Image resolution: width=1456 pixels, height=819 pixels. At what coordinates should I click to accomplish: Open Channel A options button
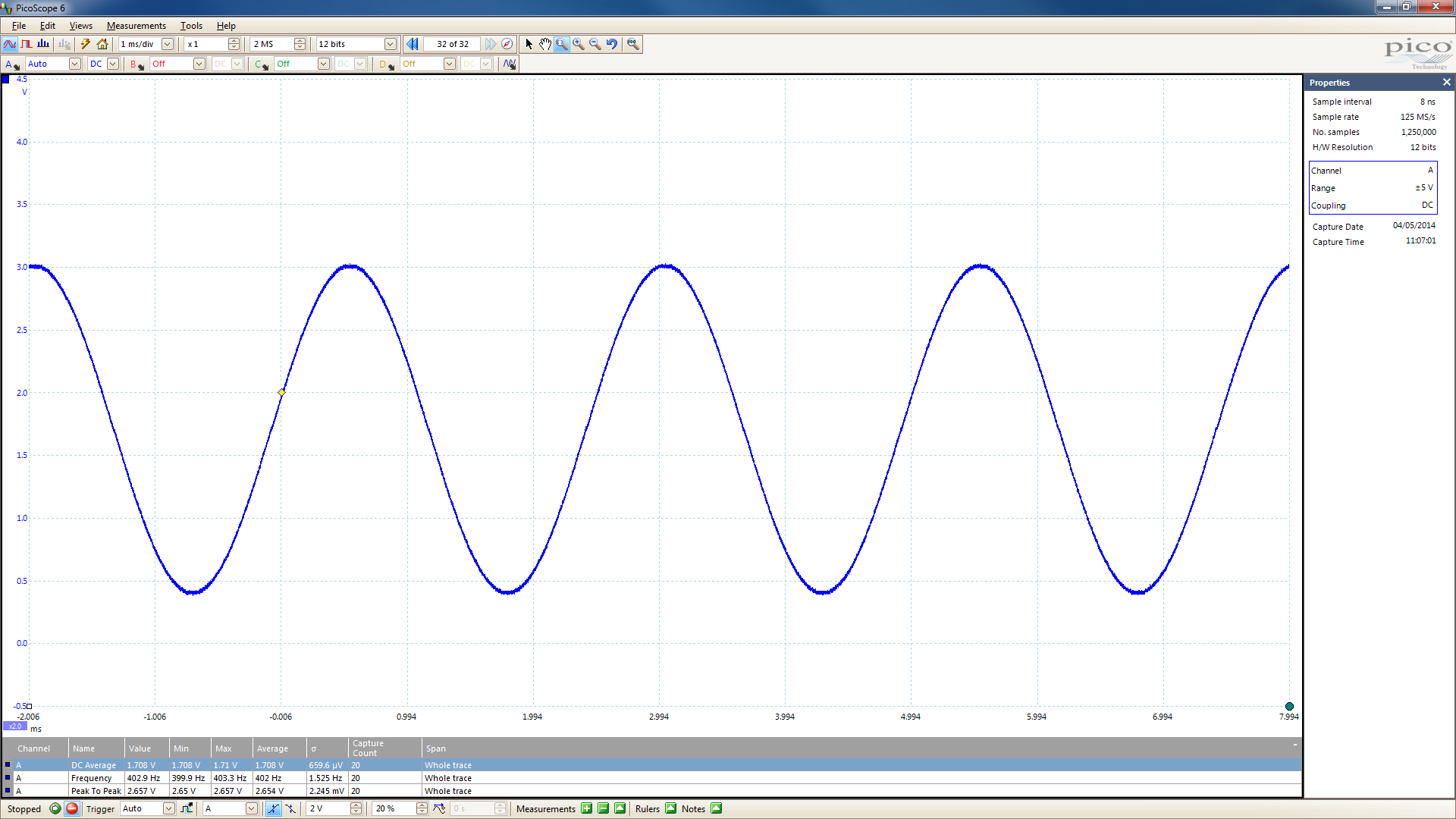12,64
